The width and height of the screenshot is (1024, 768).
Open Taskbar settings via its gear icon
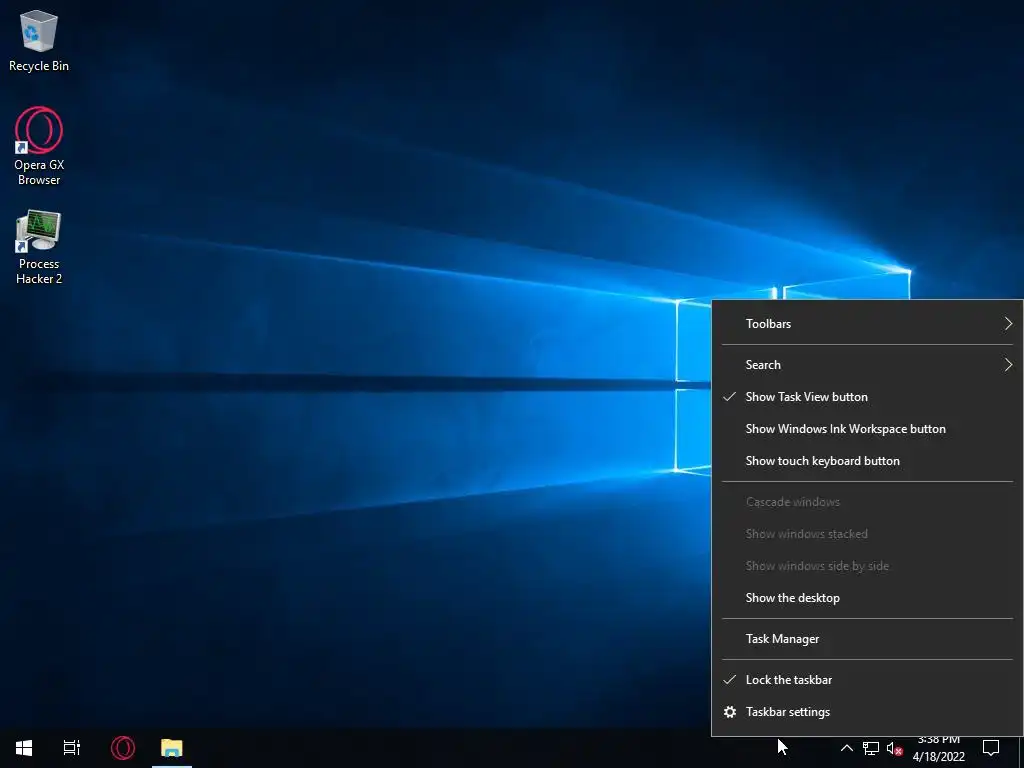click(x=730, y=712)
